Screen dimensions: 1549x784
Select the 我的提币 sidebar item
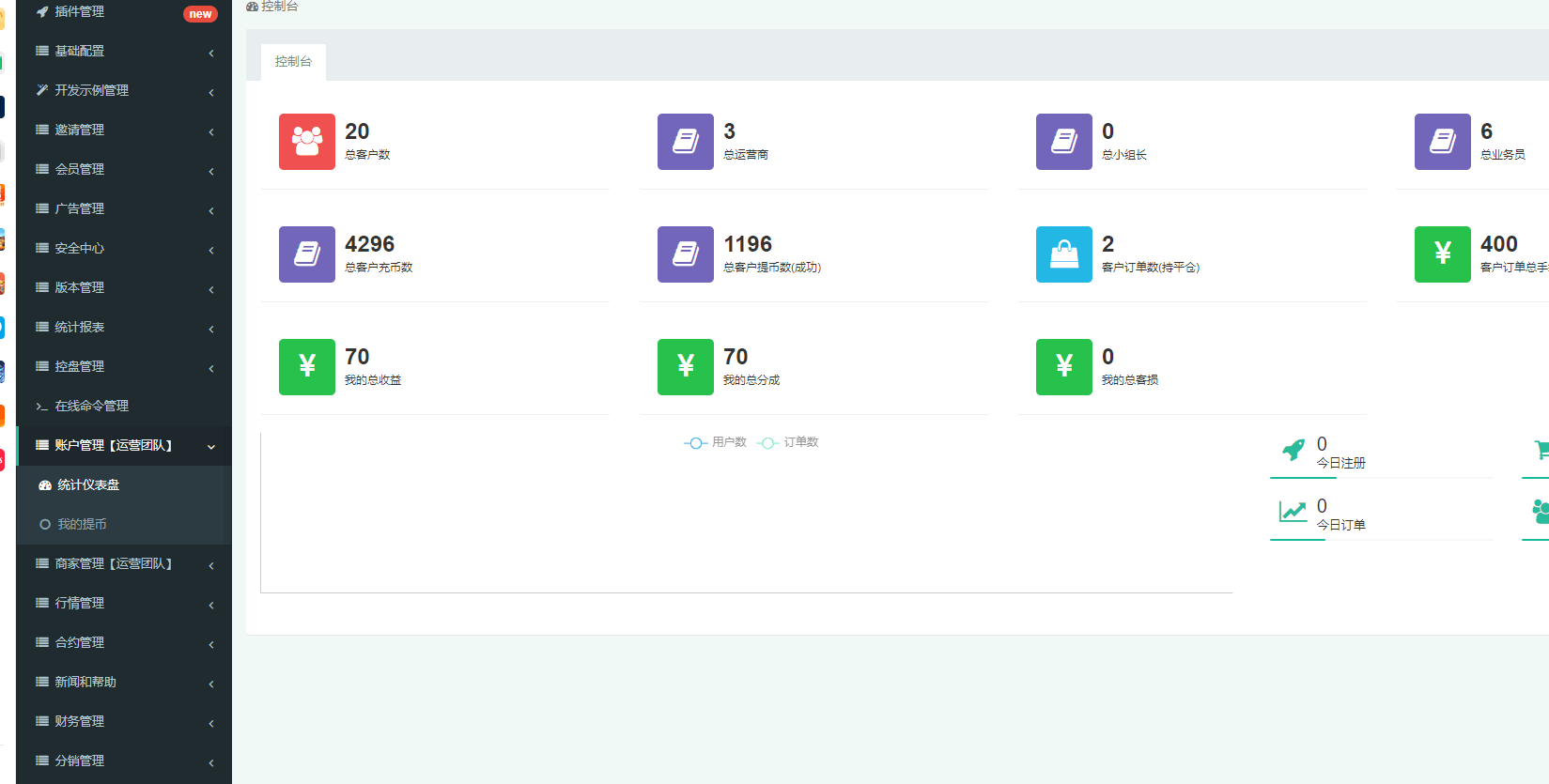coord(82,524)
